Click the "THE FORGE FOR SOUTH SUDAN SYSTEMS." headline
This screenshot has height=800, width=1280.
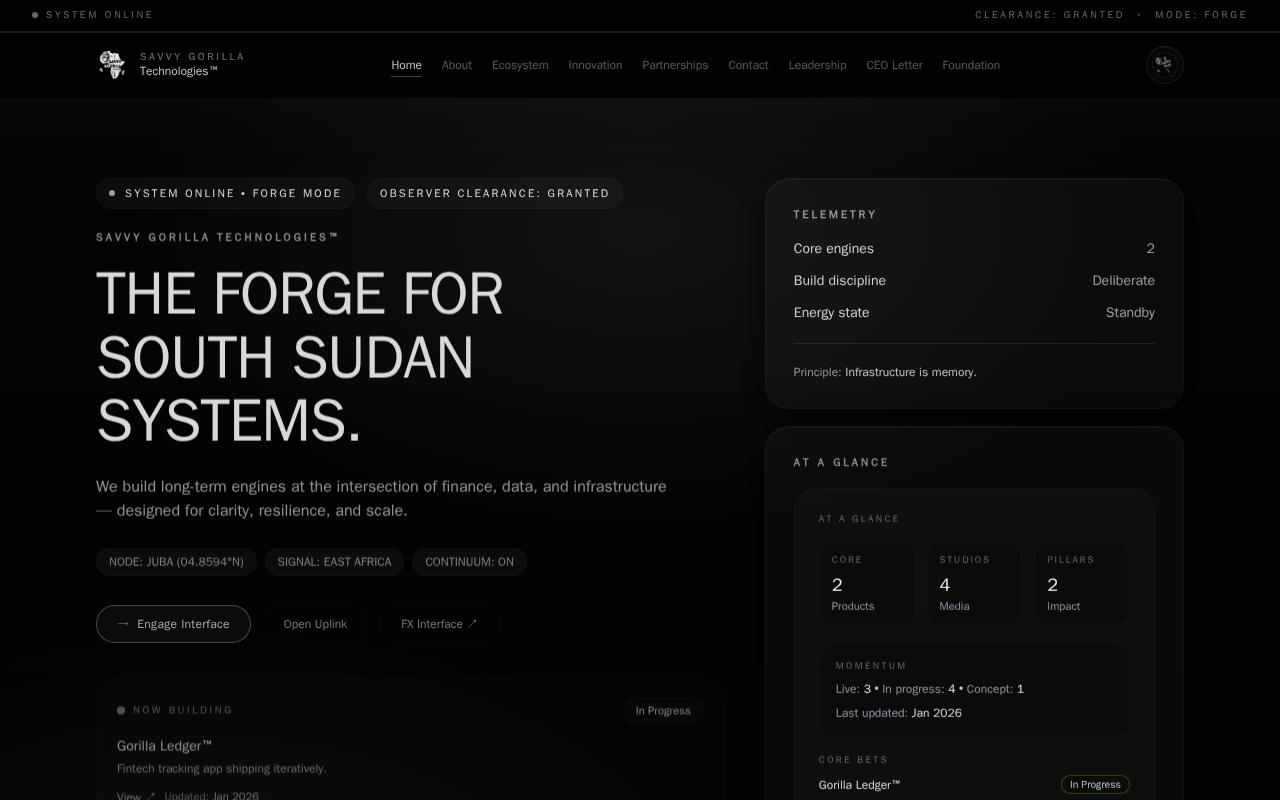point(300,357)
